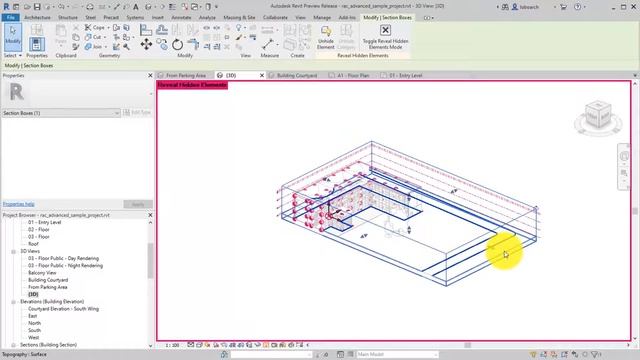Image resolution: width=640 pixels, height=360 pixels.
Task: Click the Default 3D View icon in Quick Access
Action: (x=149, y=7)
